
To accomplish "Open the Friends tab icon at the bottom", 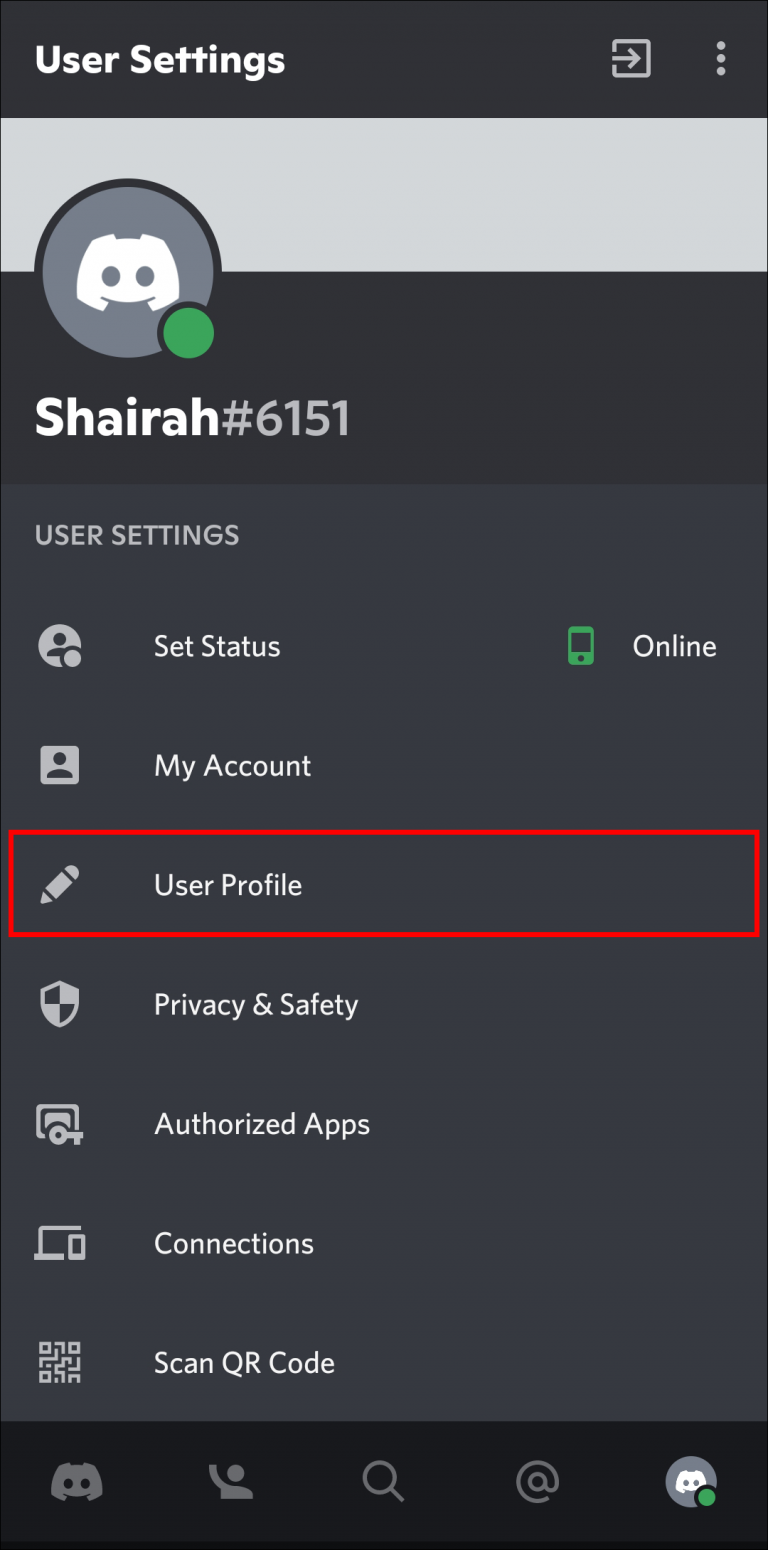I will pos(230,1482).
